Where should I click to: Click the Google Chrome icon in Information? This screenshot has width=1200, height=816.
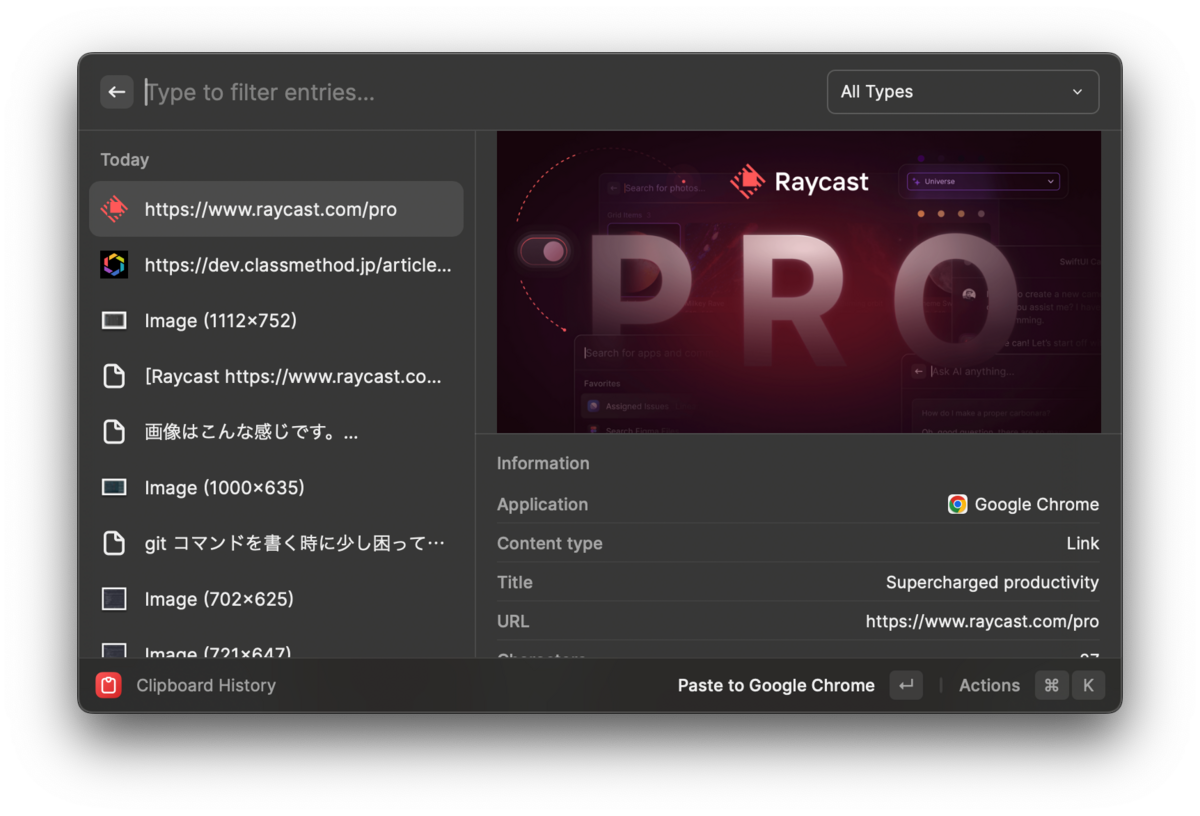click(957, 504)
